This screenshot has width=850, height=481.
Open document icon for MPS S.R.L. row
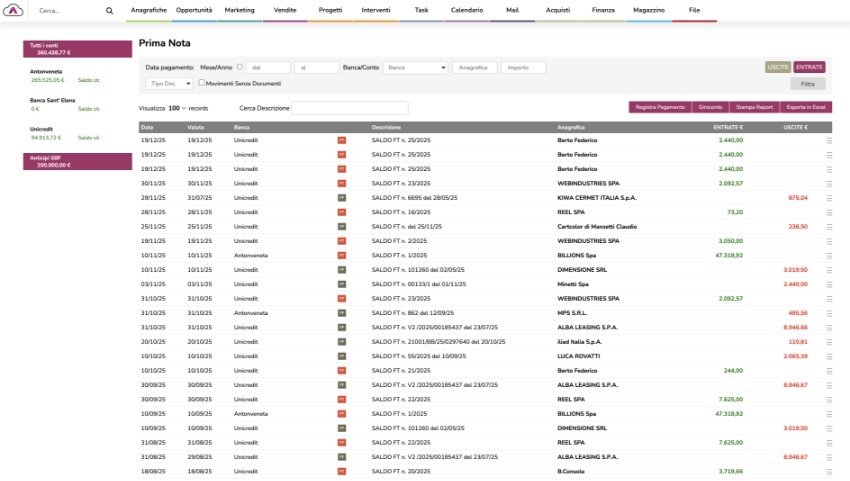(x=341, y=313)
